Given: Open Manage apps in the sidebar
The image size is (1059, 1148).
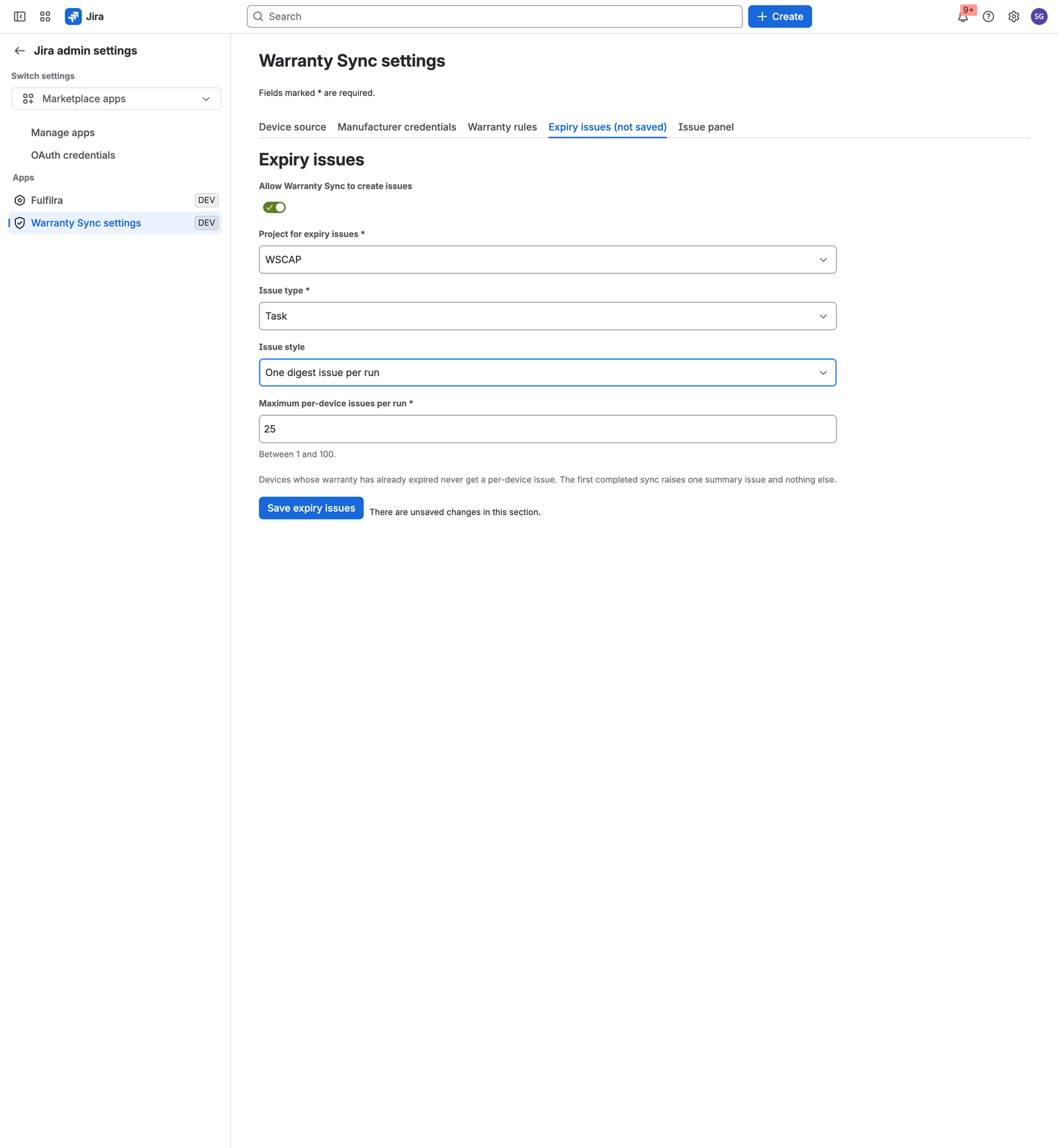Looking at the screenshot, I should [63, 133].
